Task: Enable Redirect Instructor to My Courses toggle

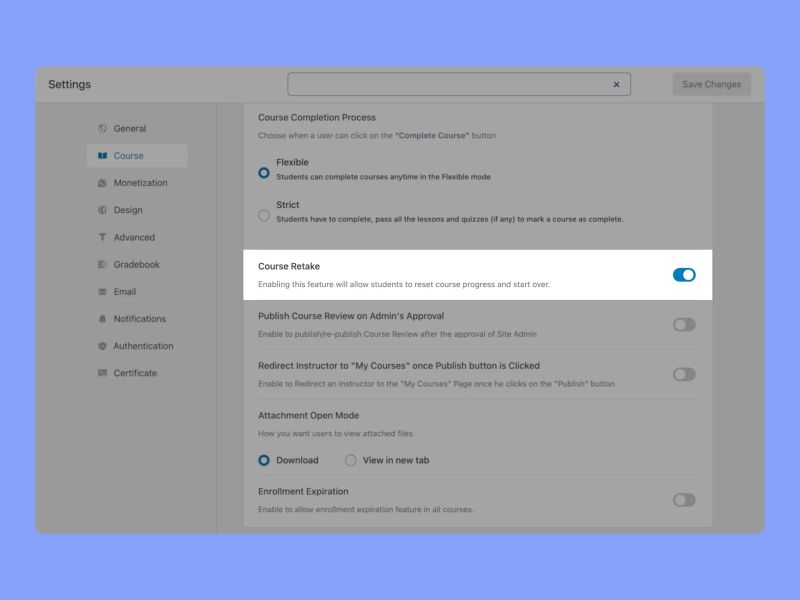Action: click(683, 373)
